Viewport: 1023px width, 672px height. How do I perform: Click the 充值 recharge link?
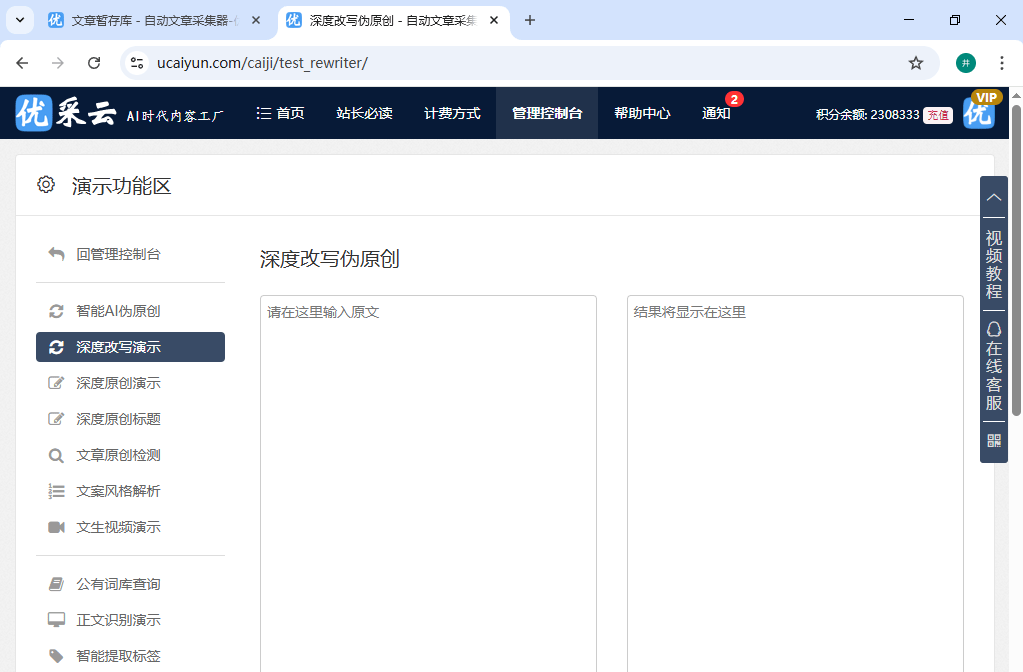[x=937, y=115]
